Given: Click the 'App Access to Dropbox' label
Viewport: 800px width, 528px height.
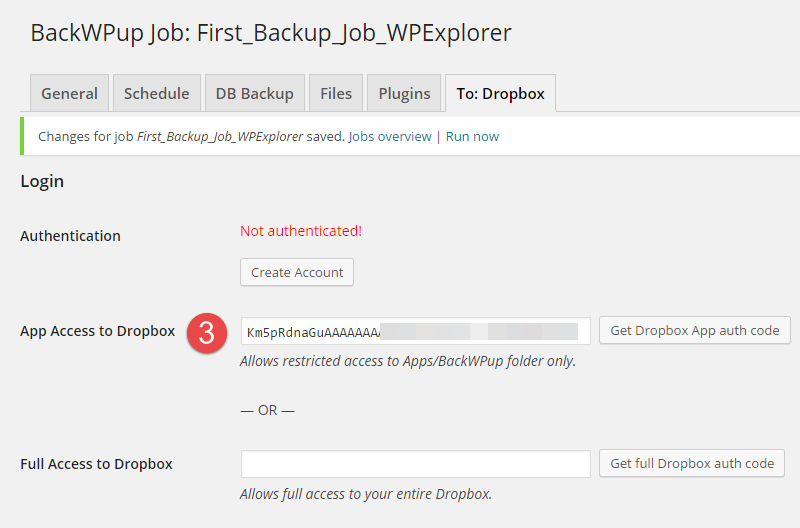Looking at the screenshot, I should tap(97, 331).
